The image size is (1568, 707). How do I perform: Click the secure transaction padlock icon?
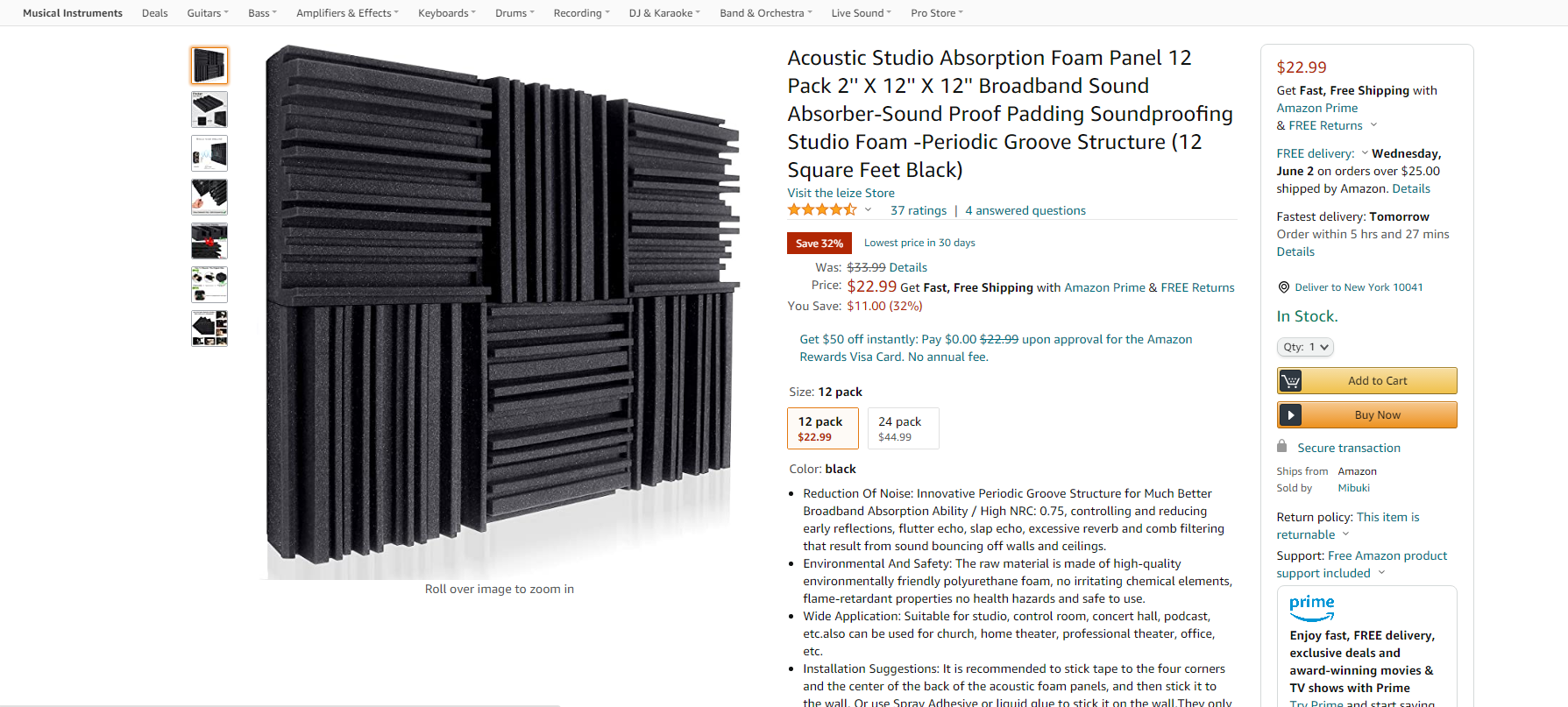point(1281,446)
